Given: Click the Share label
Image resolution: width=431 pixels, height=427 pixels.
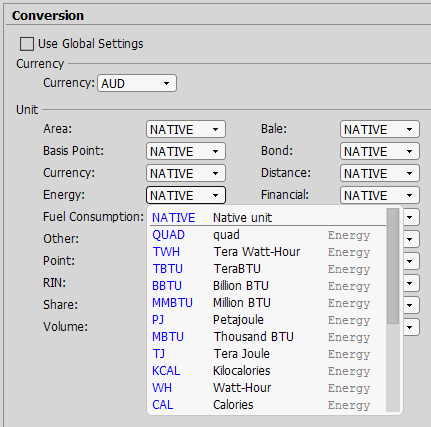Looking at the screenshot, I should click(x=60, y=305).
